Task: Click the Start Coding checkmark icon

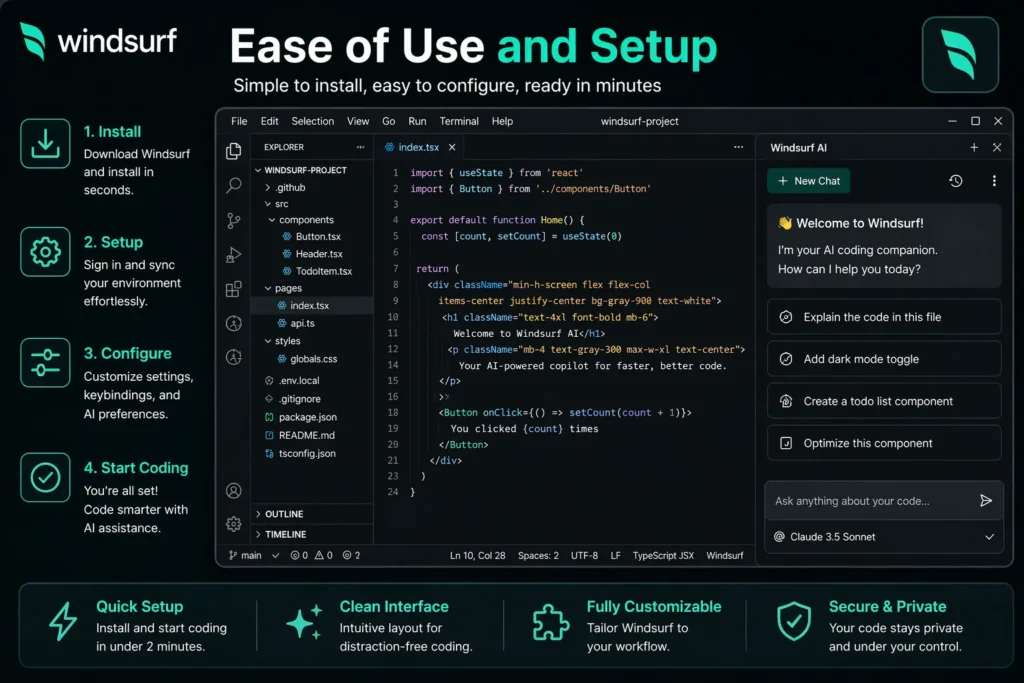Action: 45,477
